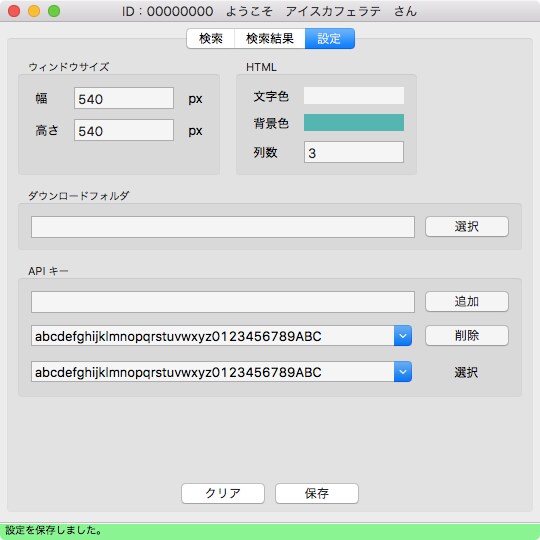Switch to the 検索 tab
Image resolution: width=540 pixels, height=540 pixels.
pyautogui.click(x=210, y=38)
